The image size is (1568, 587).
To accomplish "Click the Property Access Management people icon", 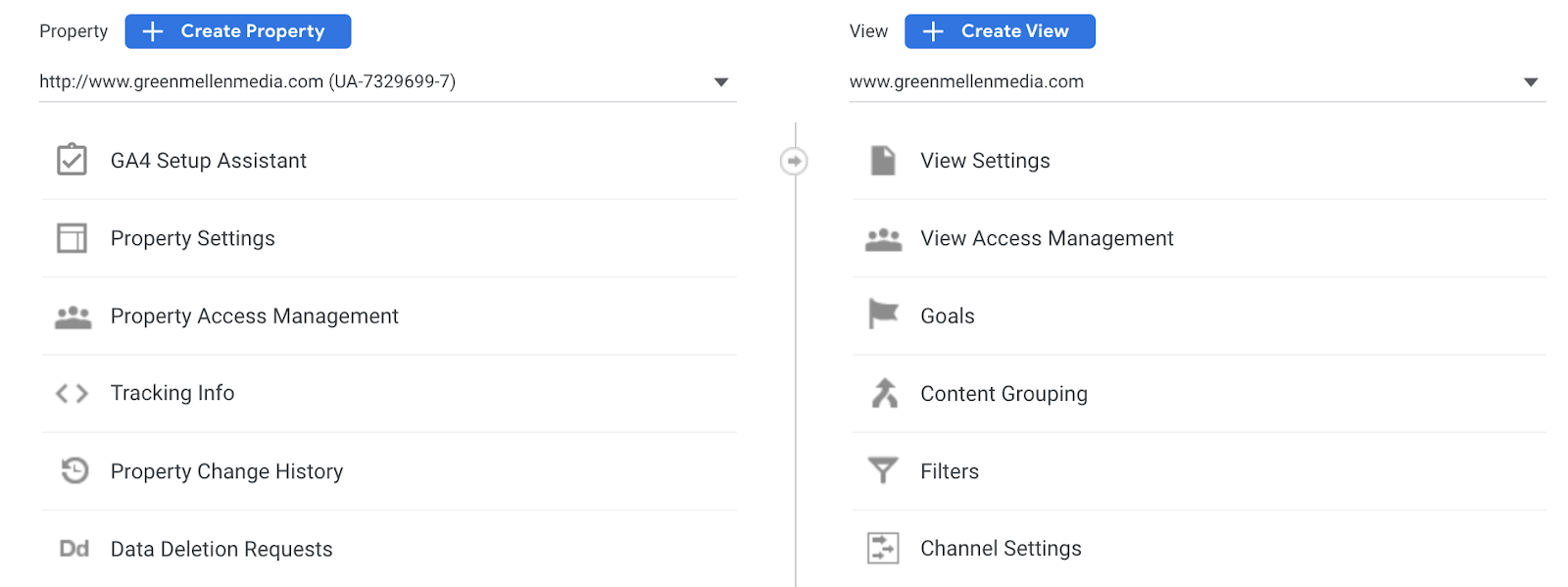I will point(73,317).
